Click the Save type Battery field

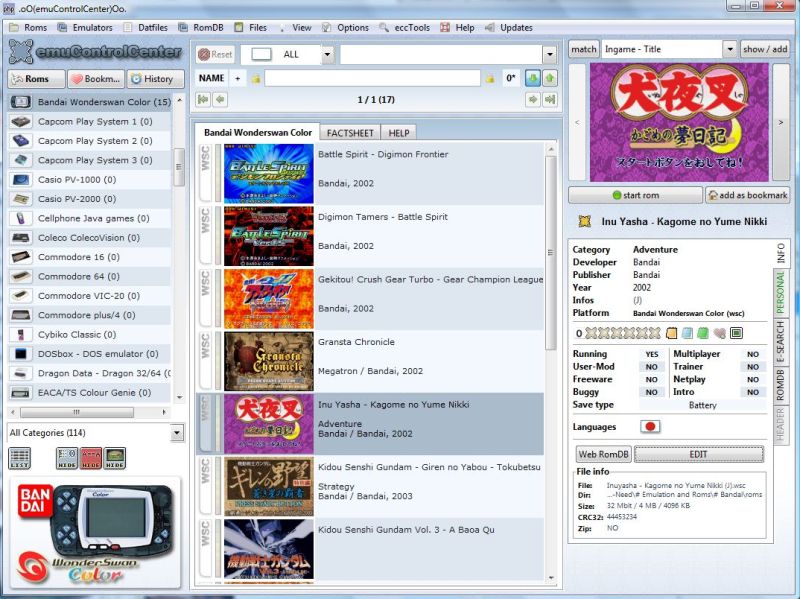click(703, 405)
